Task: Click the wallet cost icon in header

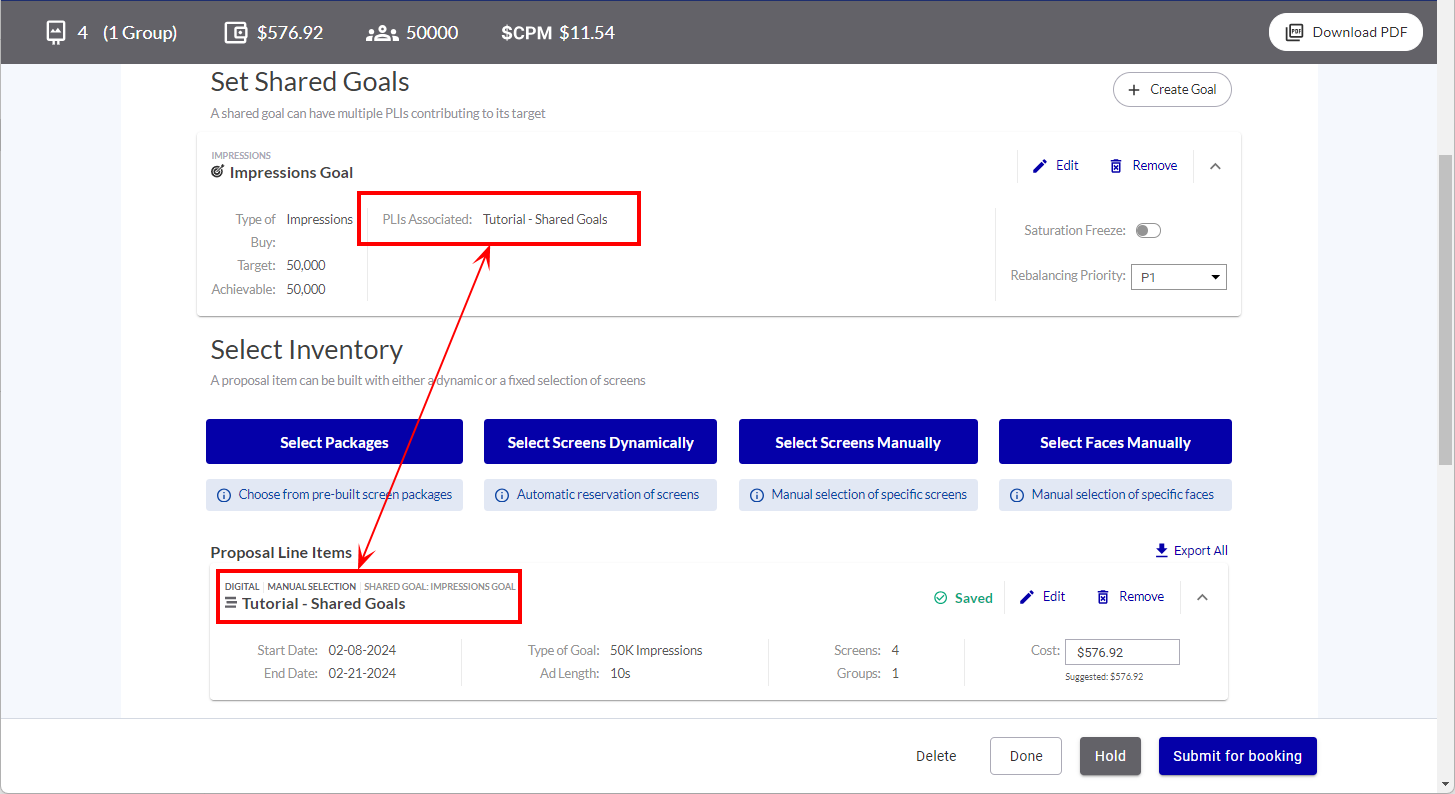Action: [x=236, y=33]
